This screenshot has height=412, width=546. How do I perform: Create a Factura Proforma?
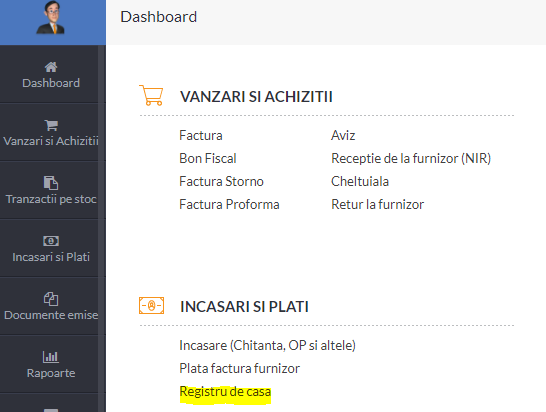pyautogui.click(x=229, y=204)
